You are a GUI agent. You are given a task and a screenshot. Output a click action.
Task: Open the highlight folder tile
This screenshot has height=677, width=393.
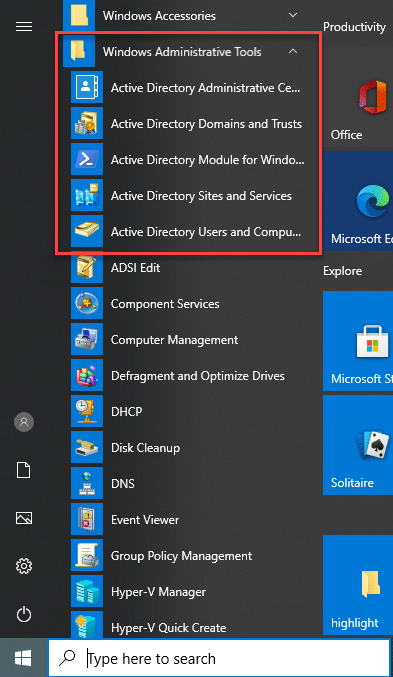358,585
